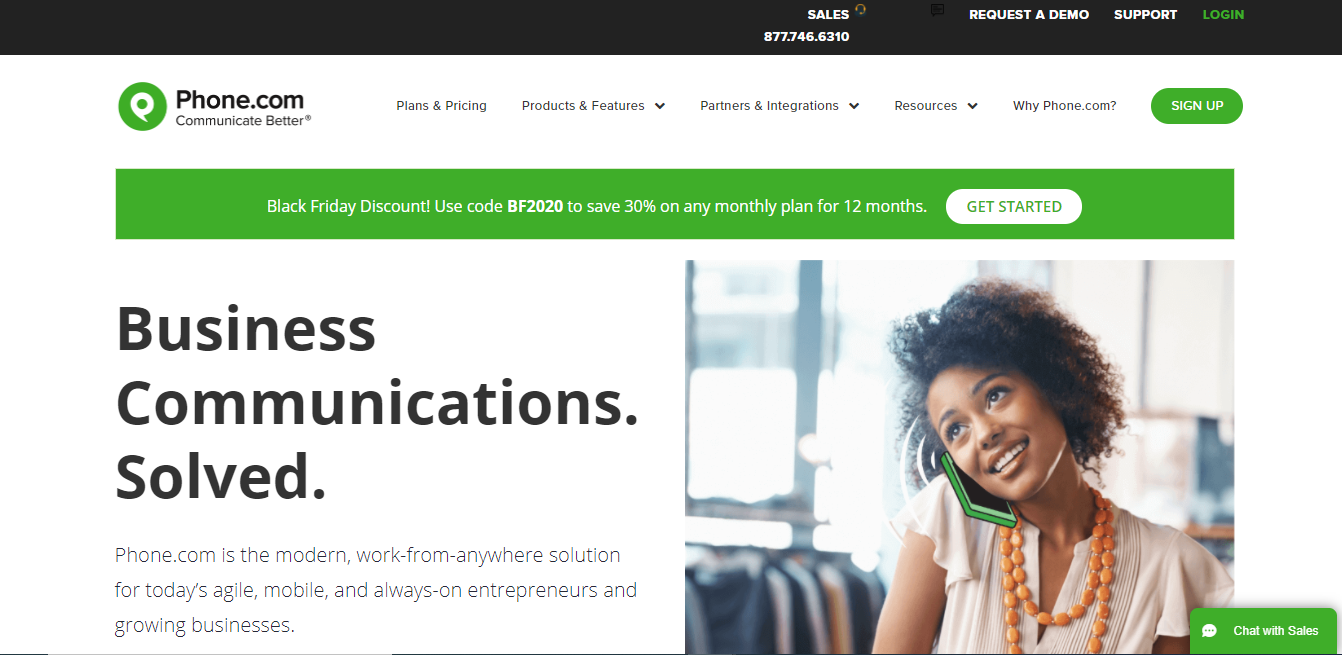Click the Sign Up button

[1197, 106]
